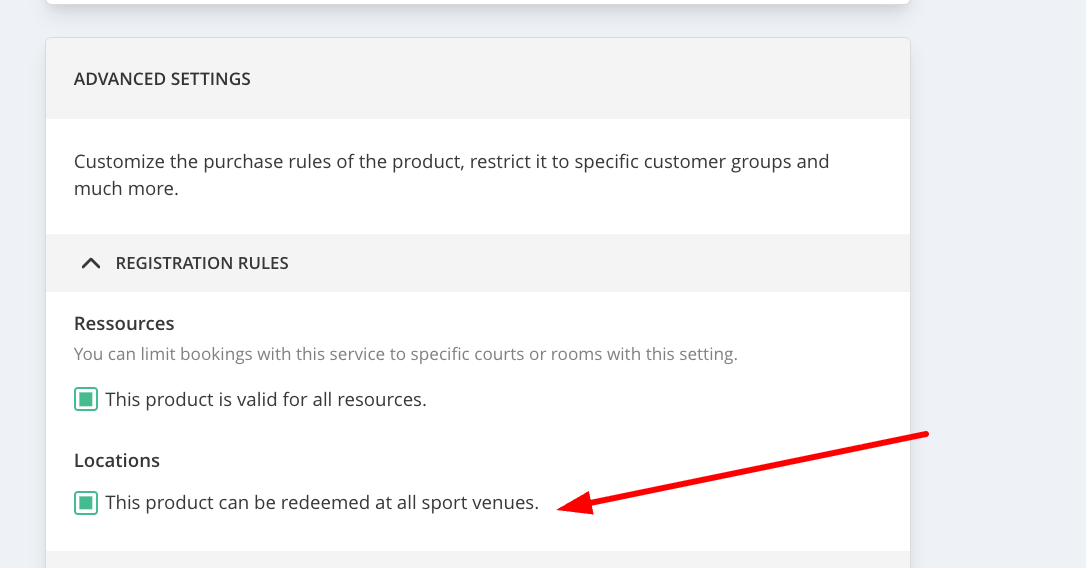Click label 'This product can be redeemed' text
The height and width of the screenshot is (568, 1086).
[x=238, y=503]
